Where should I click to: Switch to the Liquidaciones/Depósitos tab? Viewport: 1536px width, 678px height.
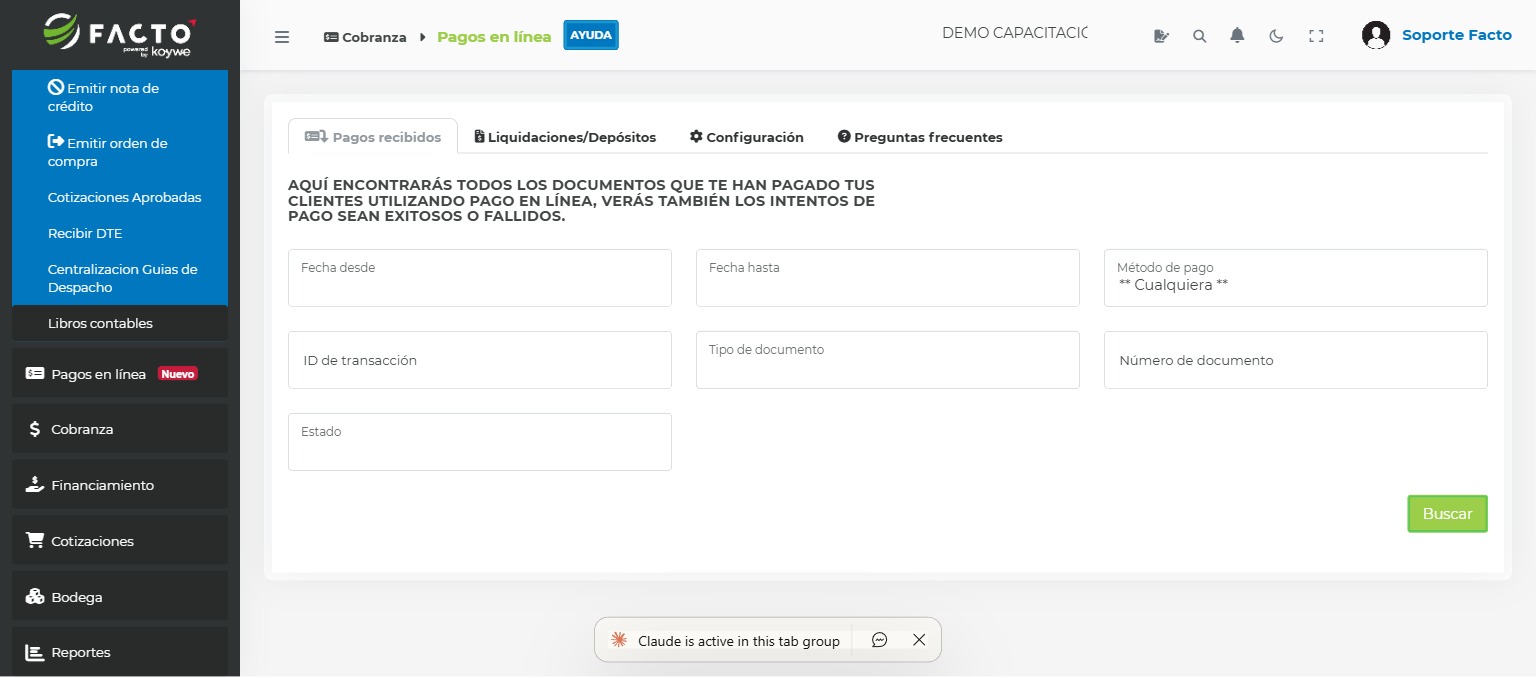566,136
